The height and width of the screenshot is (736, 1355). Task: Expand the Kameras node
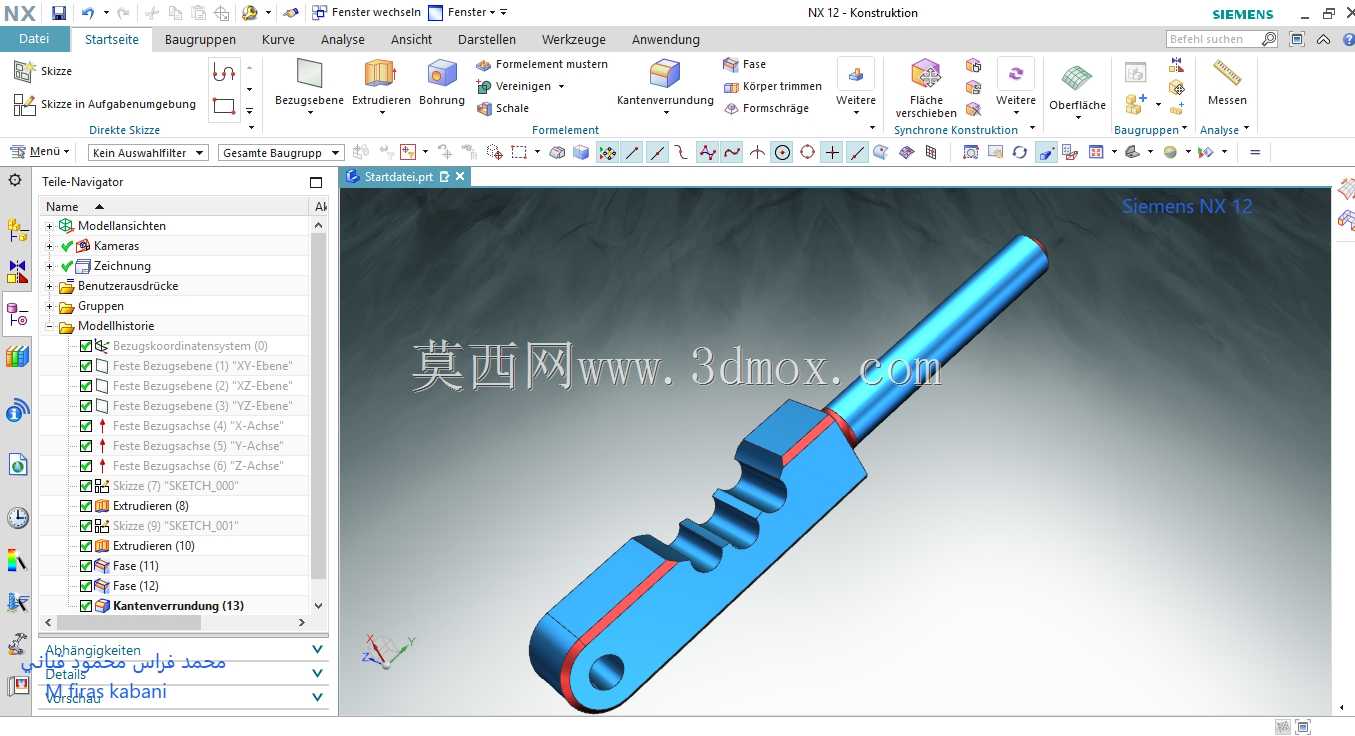(x=49, y=246)
